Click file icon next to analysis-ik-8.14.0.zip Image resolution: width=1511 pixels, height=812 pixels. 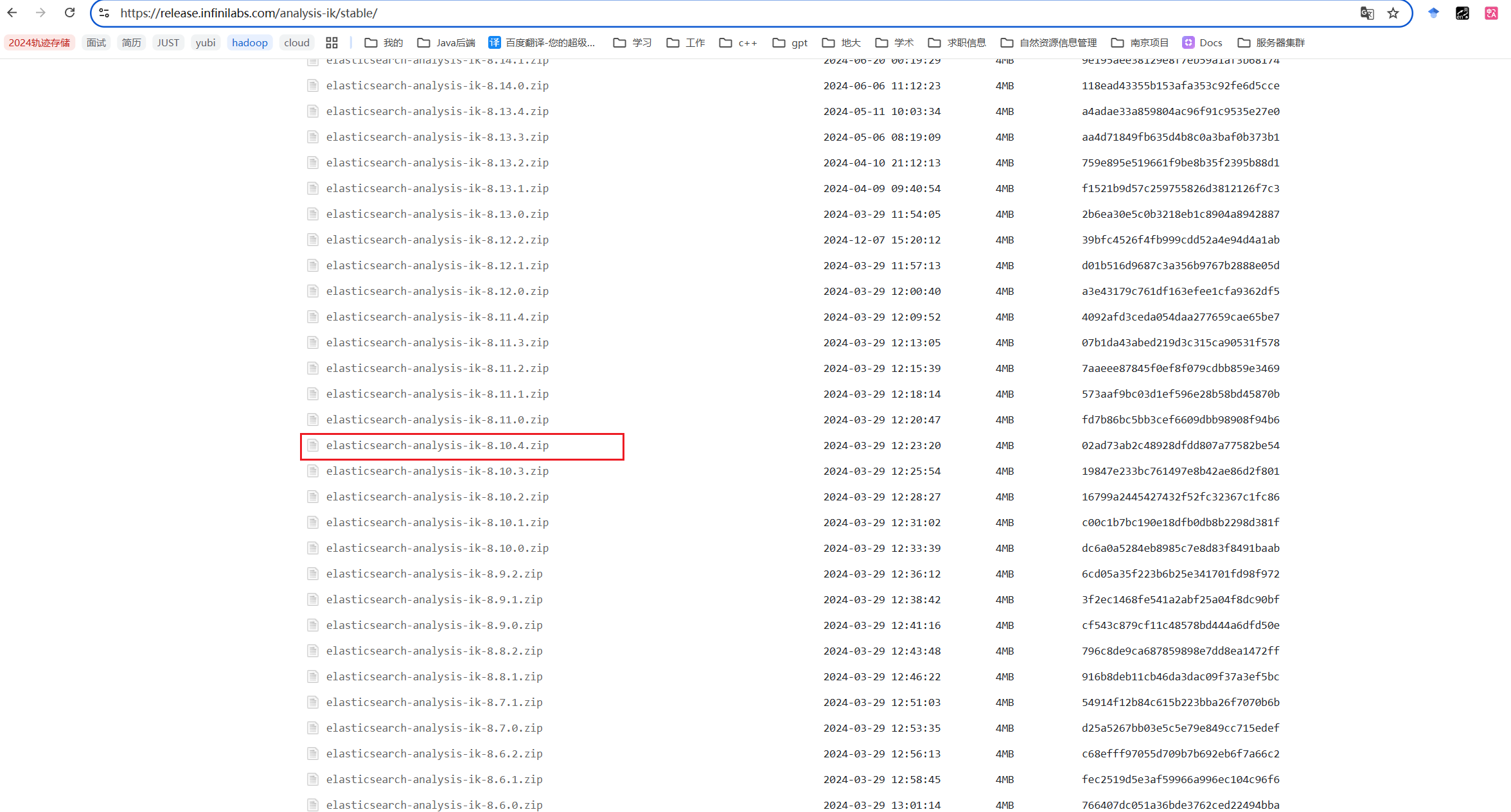[x=313, y=85]
